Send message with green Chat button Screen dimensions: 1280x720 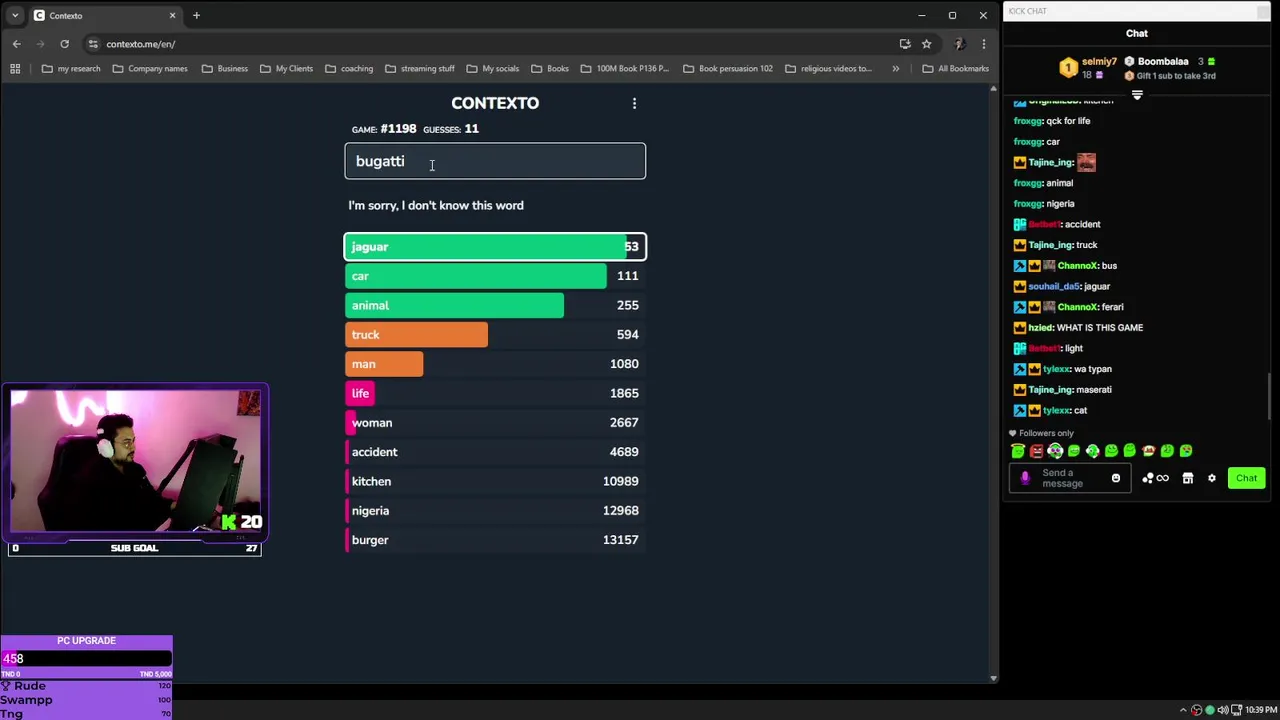1246,478
